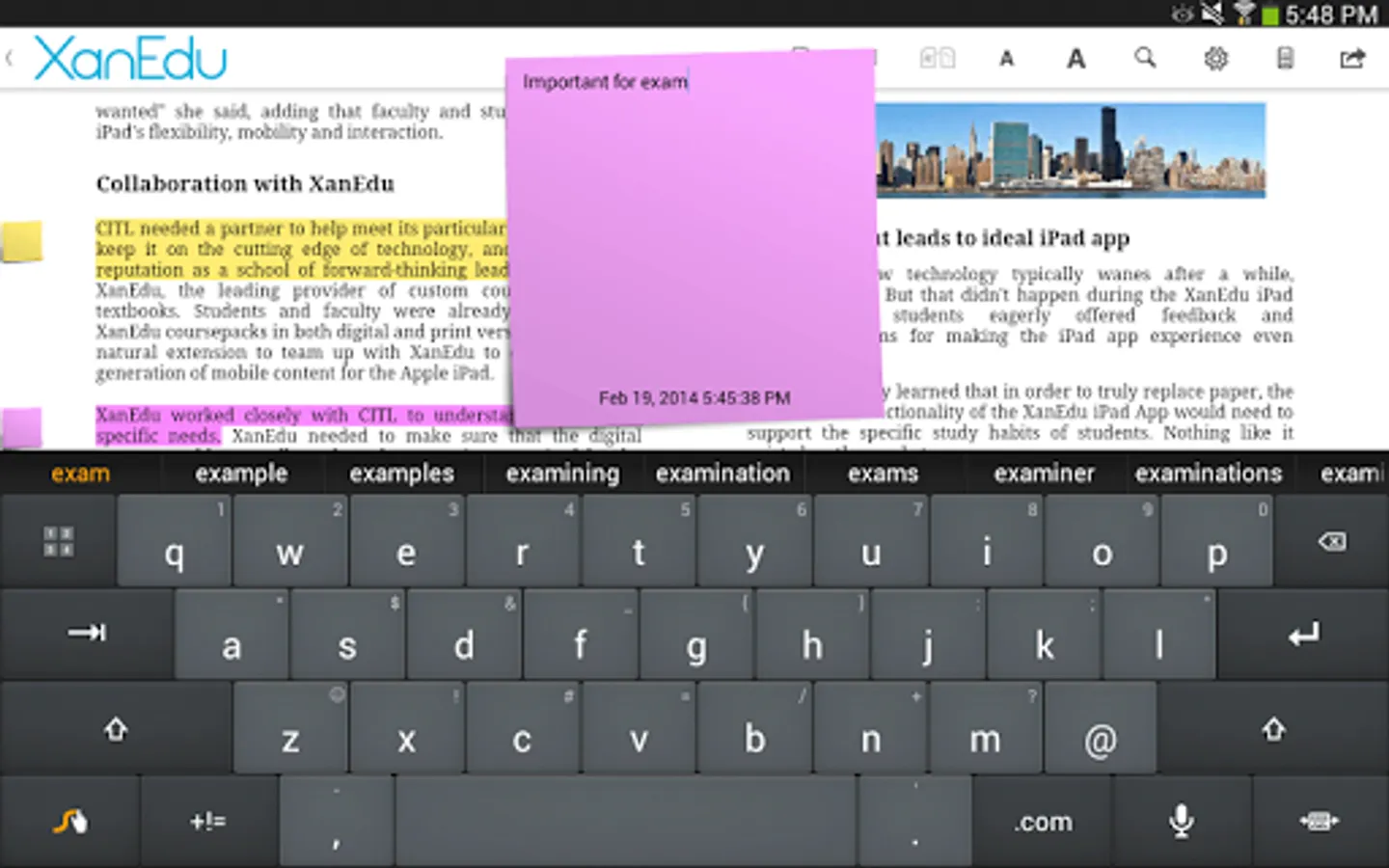The width and height of the screenshot is (1389, 868).
Task: Tap the muted sound status bar icon
Action: [1212, 14]
